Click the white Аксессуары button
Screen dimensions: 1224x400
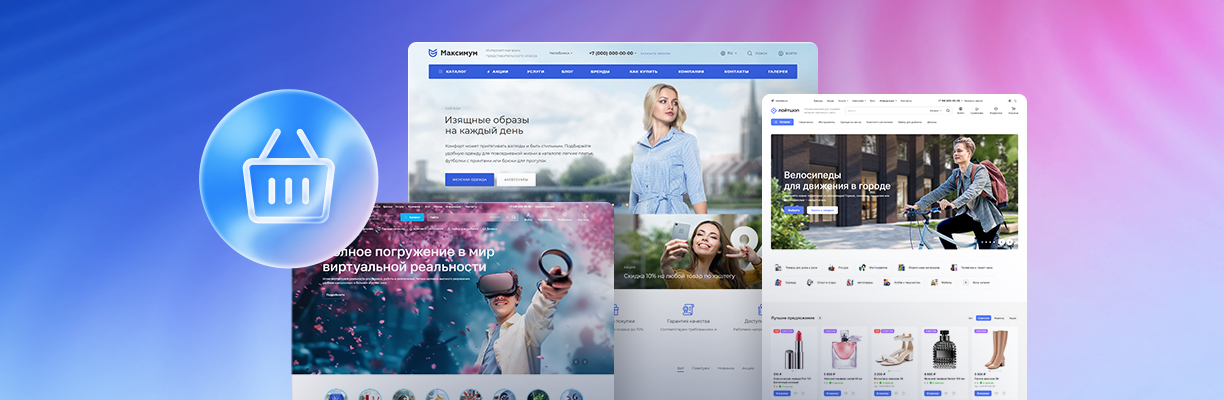(515, 180)
